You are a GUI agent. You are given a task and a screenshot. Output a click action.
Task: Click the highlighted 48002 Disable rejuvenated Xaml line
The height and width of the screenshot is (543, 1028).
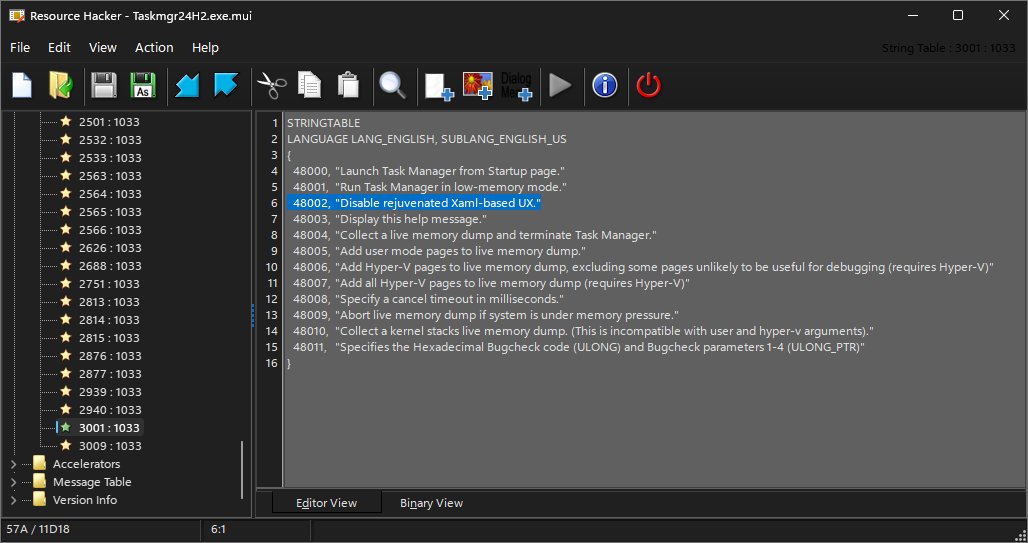pyautogui.click(x=413, y=203)
